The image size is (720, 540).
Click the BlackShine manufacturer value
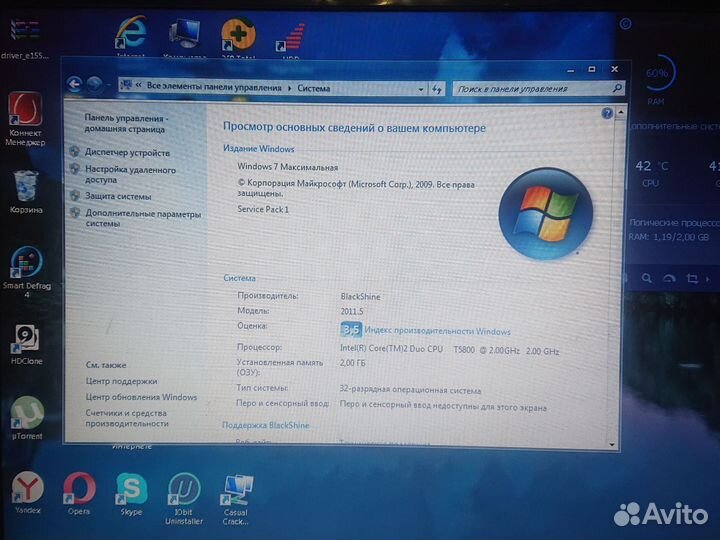pyautogui.click(x=360, y=297)
